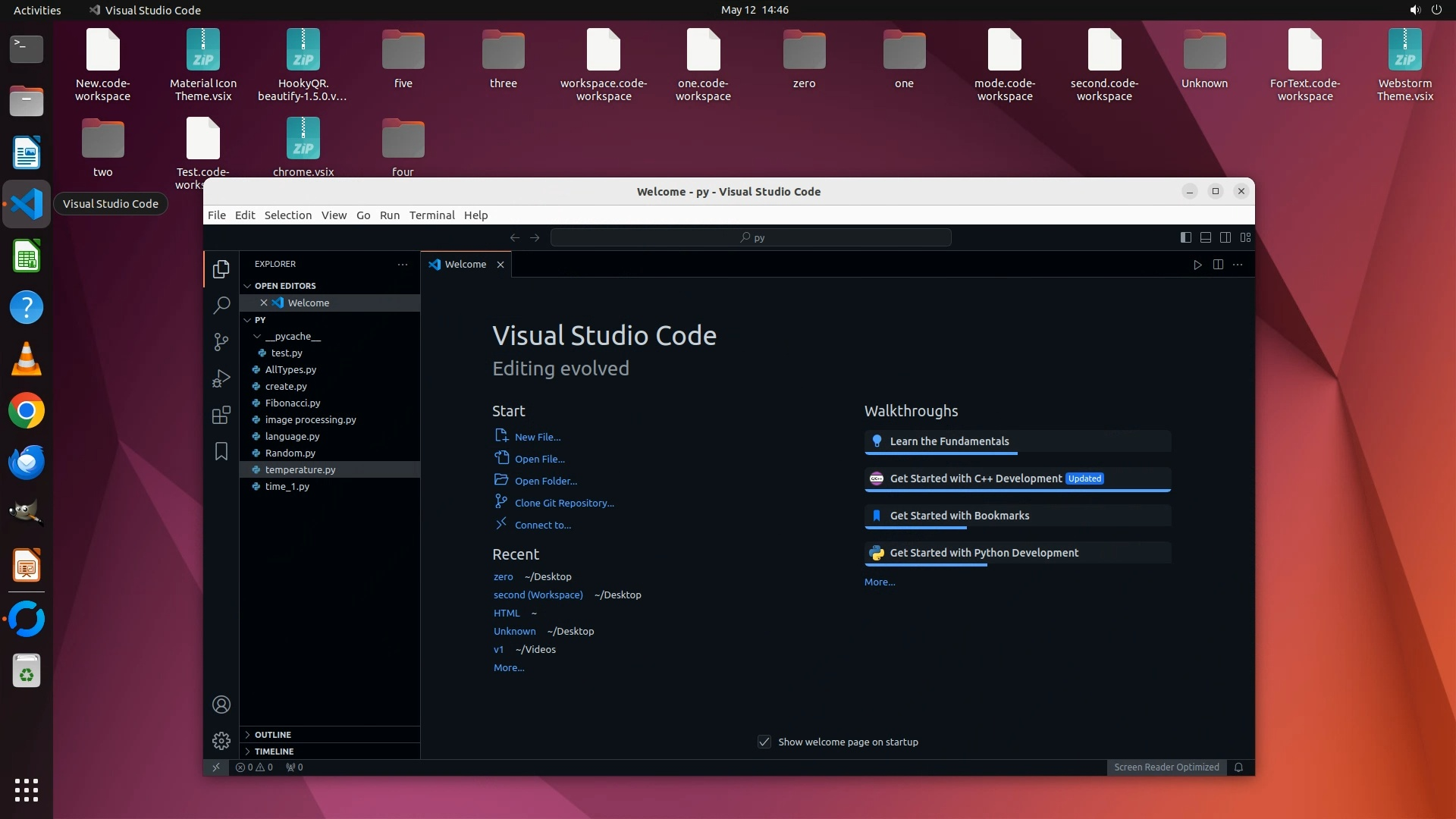Viewport: 1456px width, 819px height.
Task: Open the Terminal menu
Action: [x=431, y=215]
